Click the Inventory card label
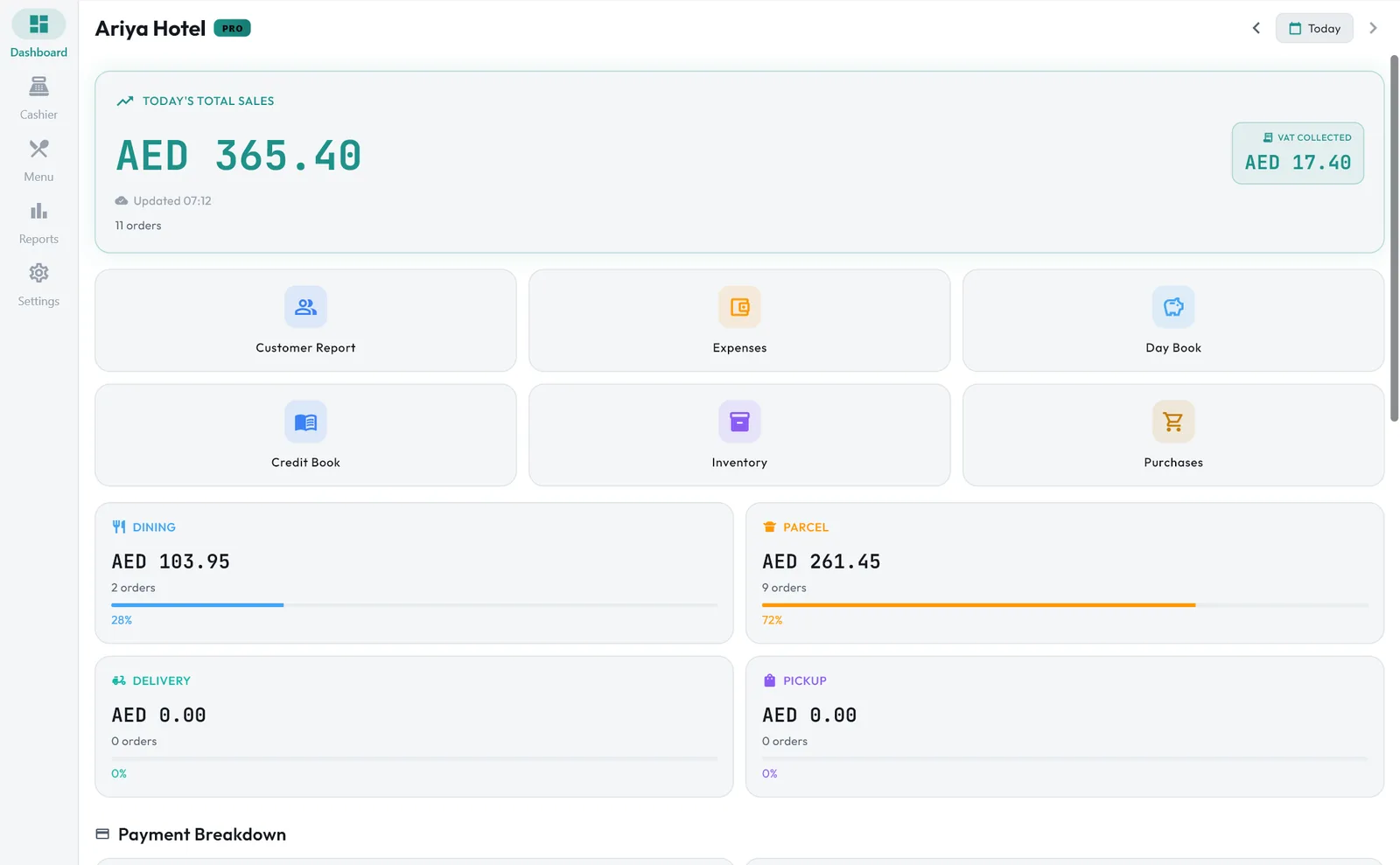This screenshot has width=1400, height=865. coord(739,462)
